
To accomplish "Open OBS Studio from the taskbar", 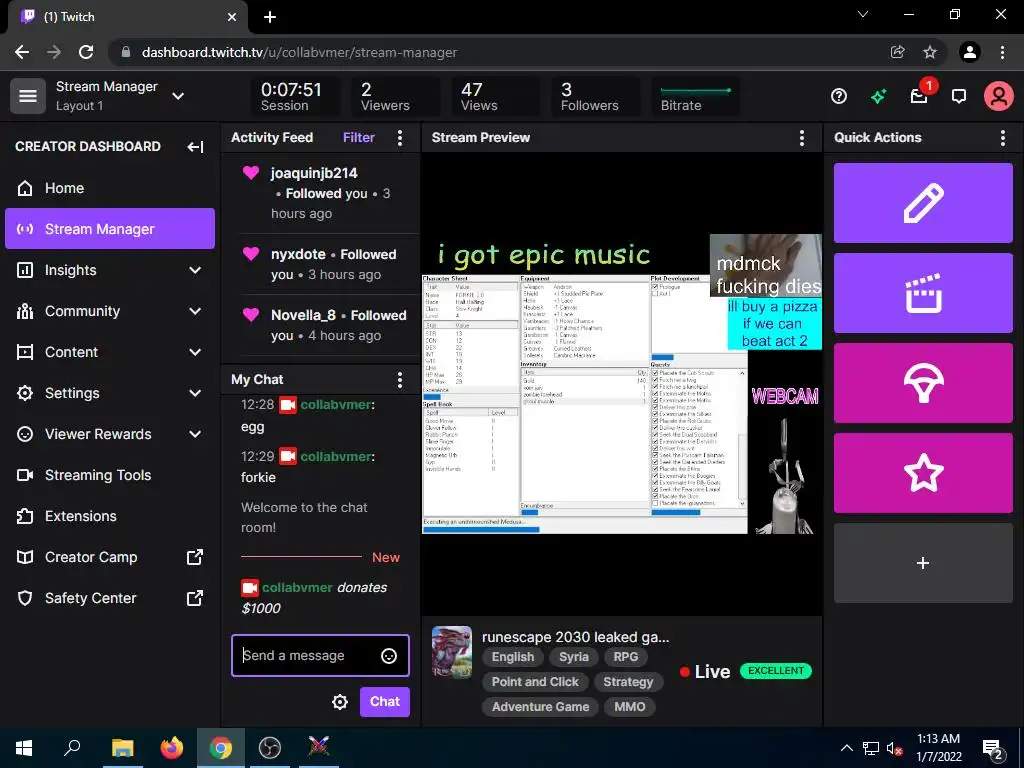I will click(270, 748).
